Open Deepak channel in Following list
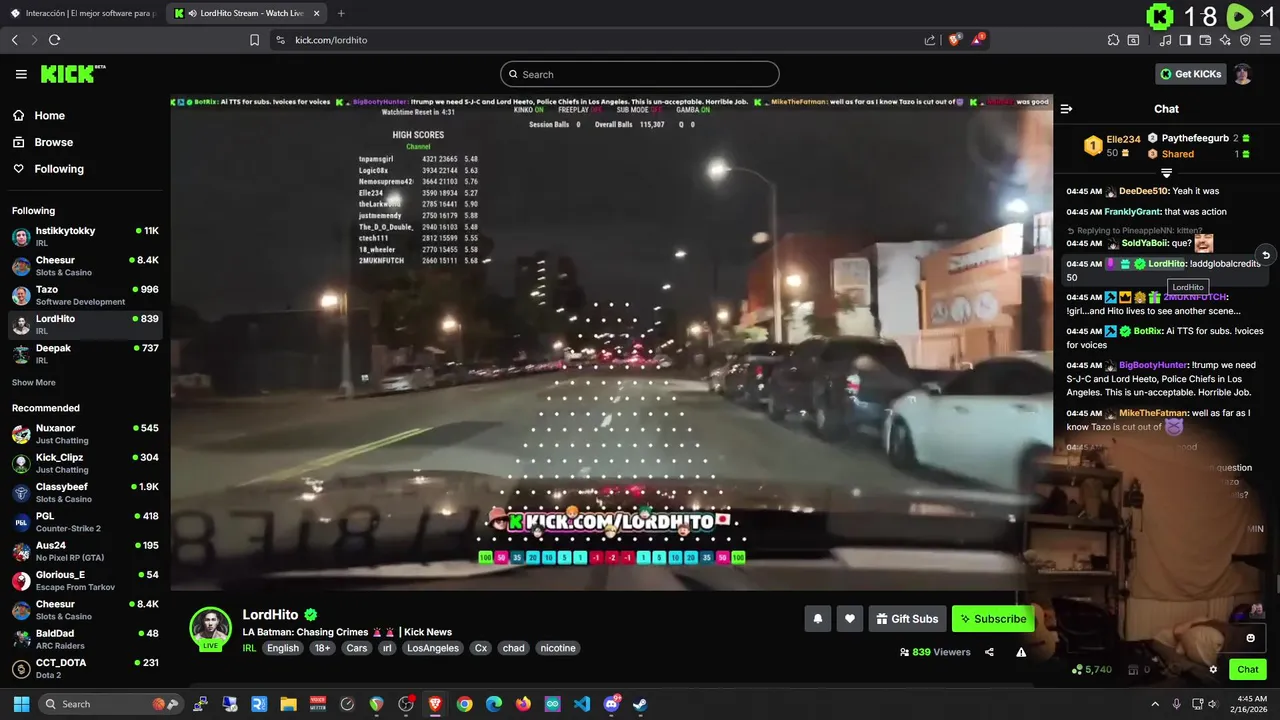Viewport: 1280px width, 720px height. point(85,354)
